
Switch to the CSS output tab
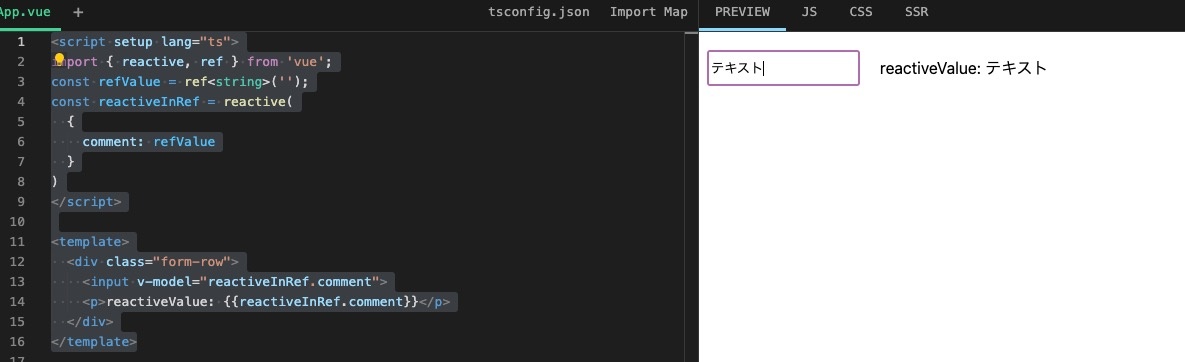tap(861, 12)
